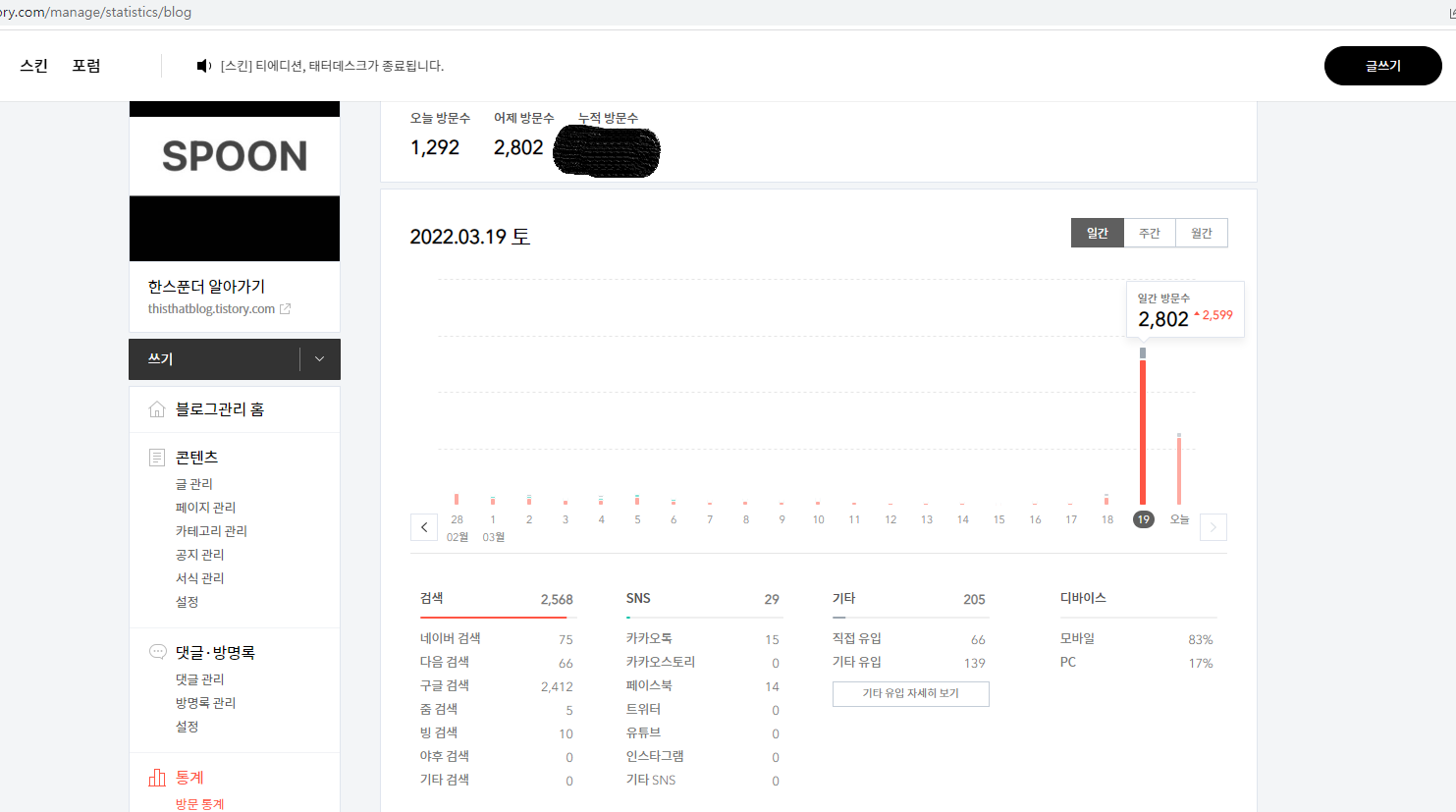Click the 어제 방문수 value 2,802
The height and width of the screenshot is (812, 1456).
[x=518, y=147]
